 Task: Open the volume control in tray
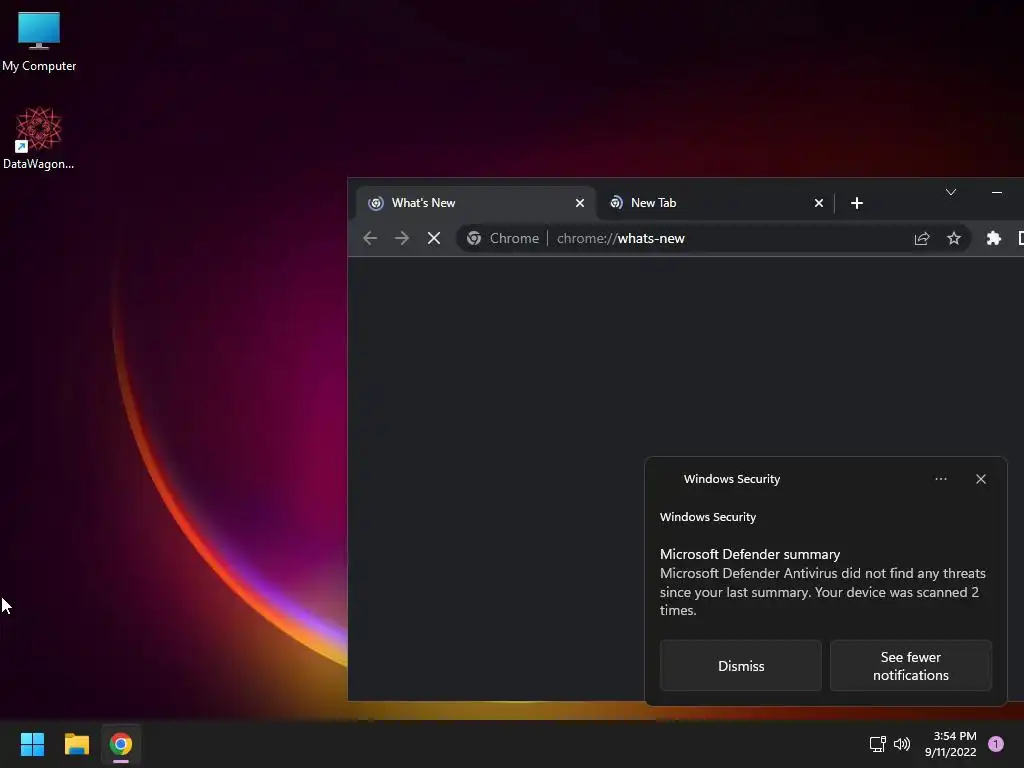(x=902, y=744)
